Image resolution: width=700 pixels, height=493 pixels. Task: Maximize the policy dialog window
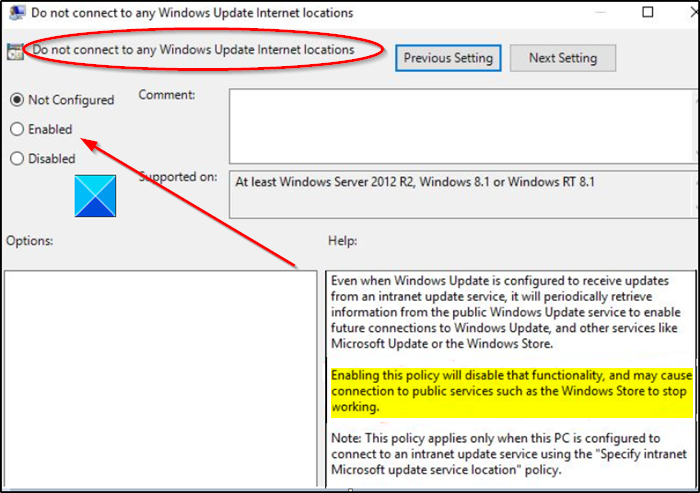[x=648, y=12]
